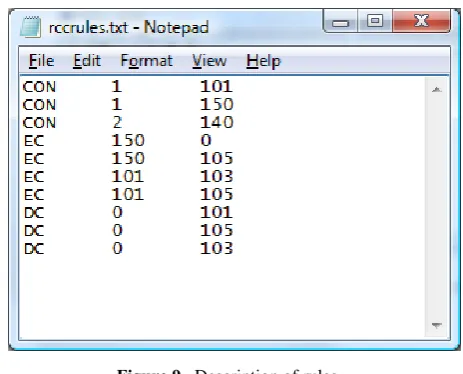The width and height of the screenshot is (463, 374).
Task: Open the View menu
Action: click(209, 61)
